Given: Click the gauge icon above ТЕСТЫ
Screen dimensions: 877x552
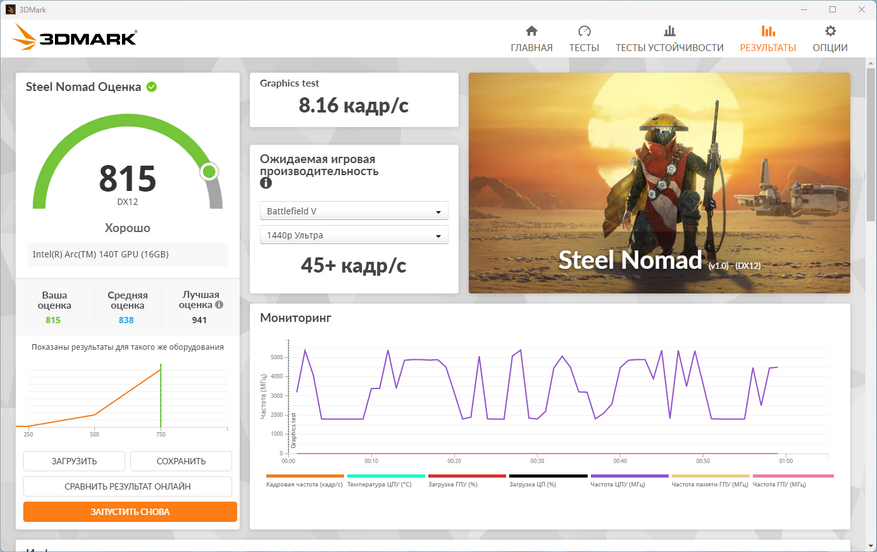Looking at the screenshot, I should (584, 31).
